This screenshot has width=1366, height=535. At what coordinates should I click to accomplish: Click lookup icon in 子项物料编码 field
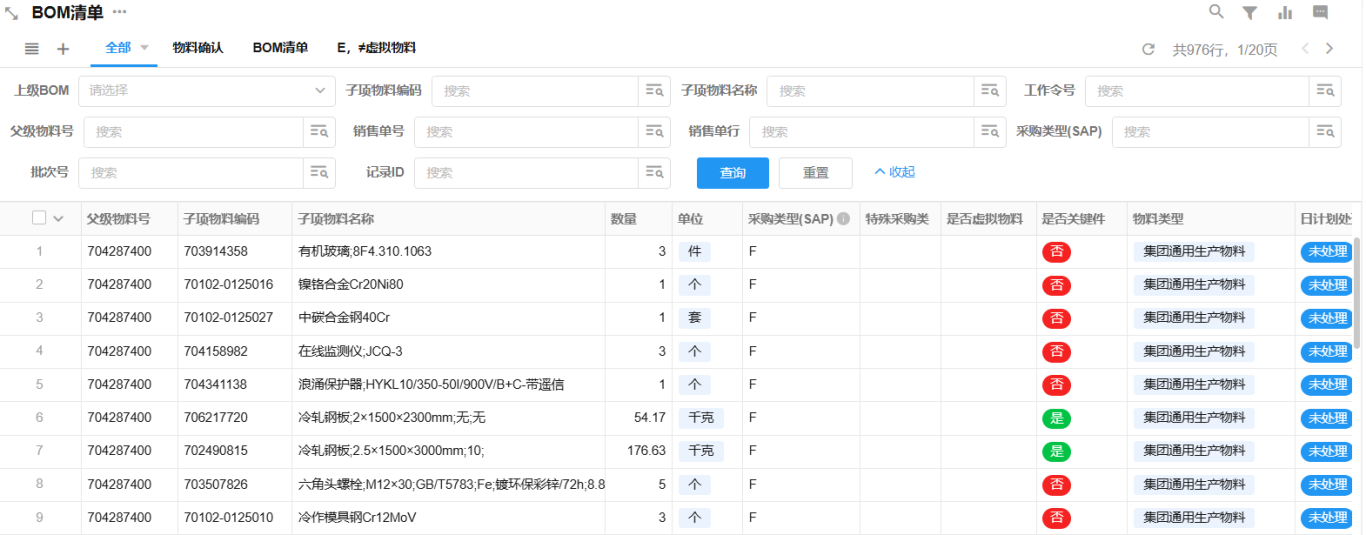pyautogui.click(x=655, y=91)
